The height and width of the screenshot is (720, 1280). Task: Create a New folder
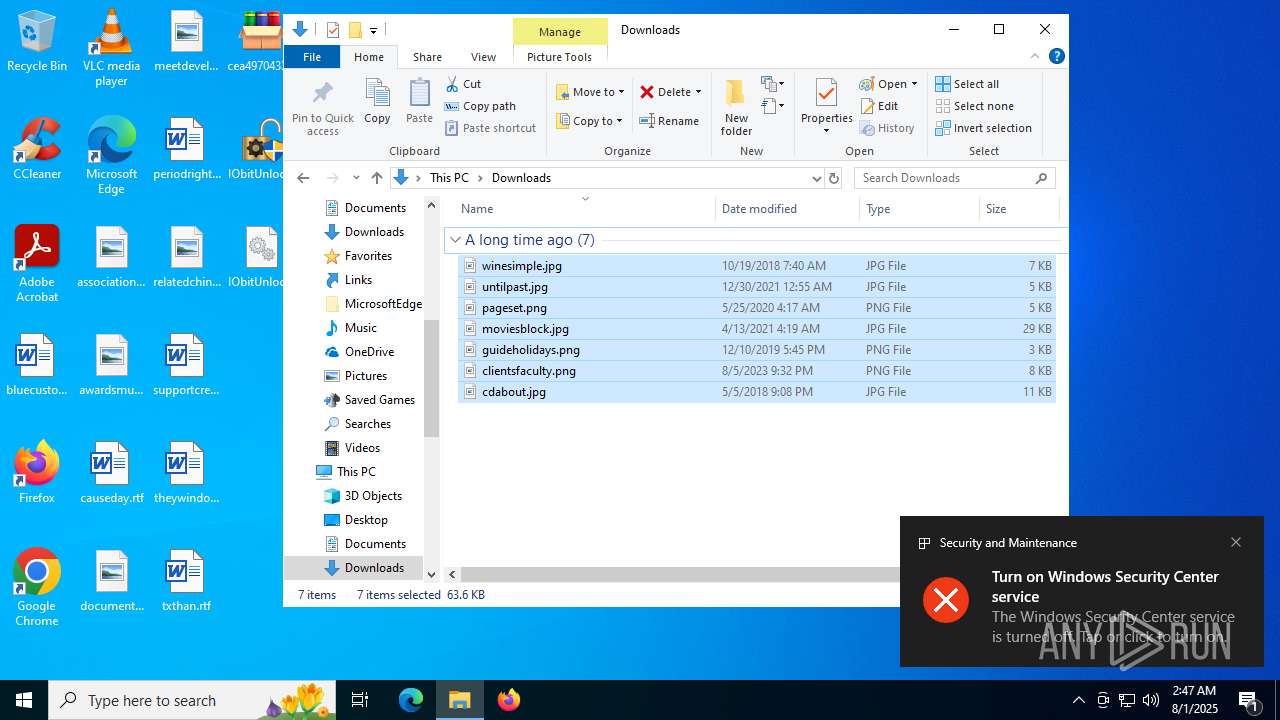(736, 108)
